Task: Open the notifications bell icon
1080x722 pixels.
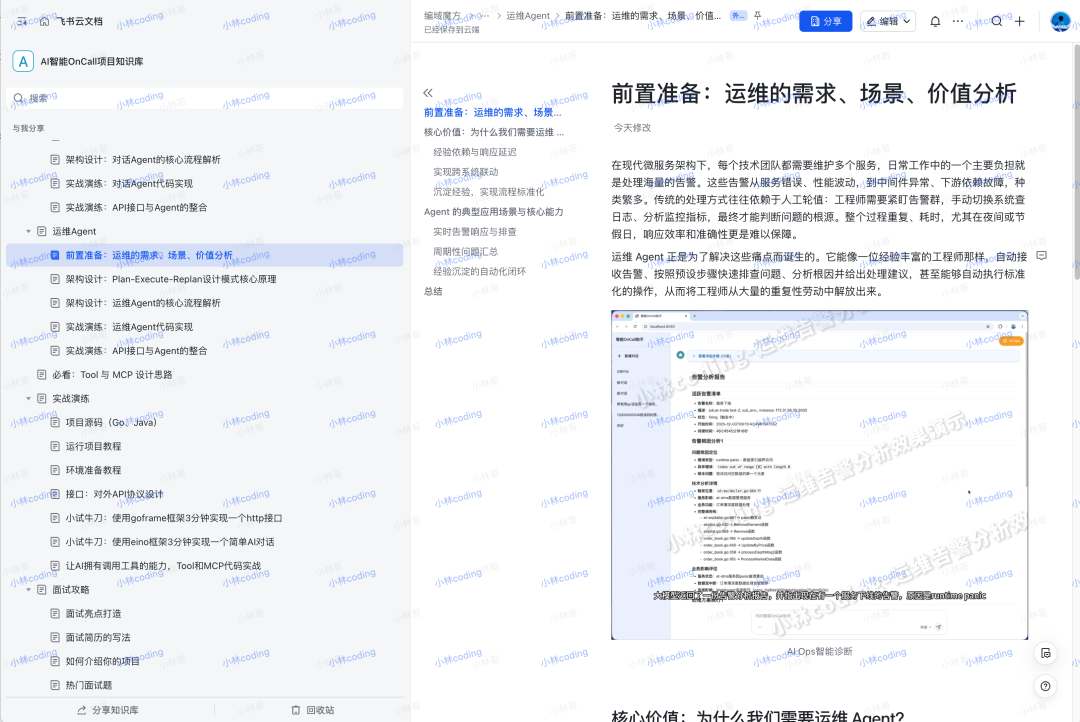Action: 934,21
